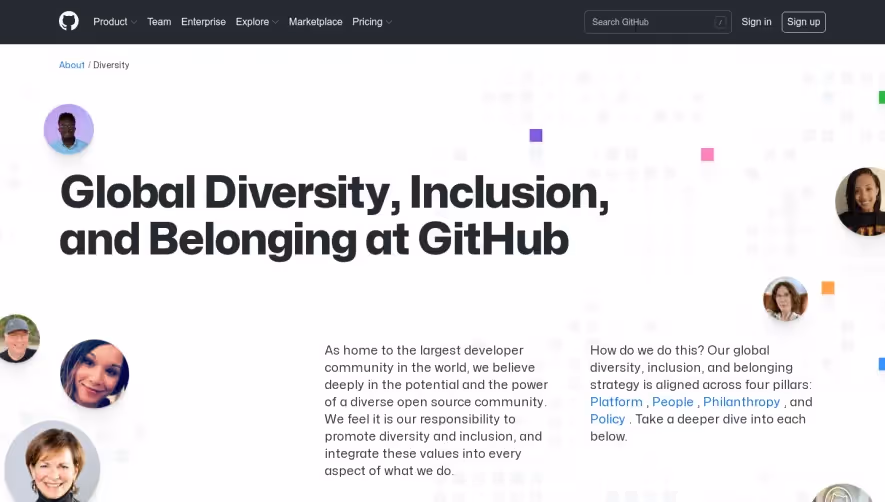Go back to About via breadcrumb
Viewport: 885px width, 502px height.
click(72, 65)
